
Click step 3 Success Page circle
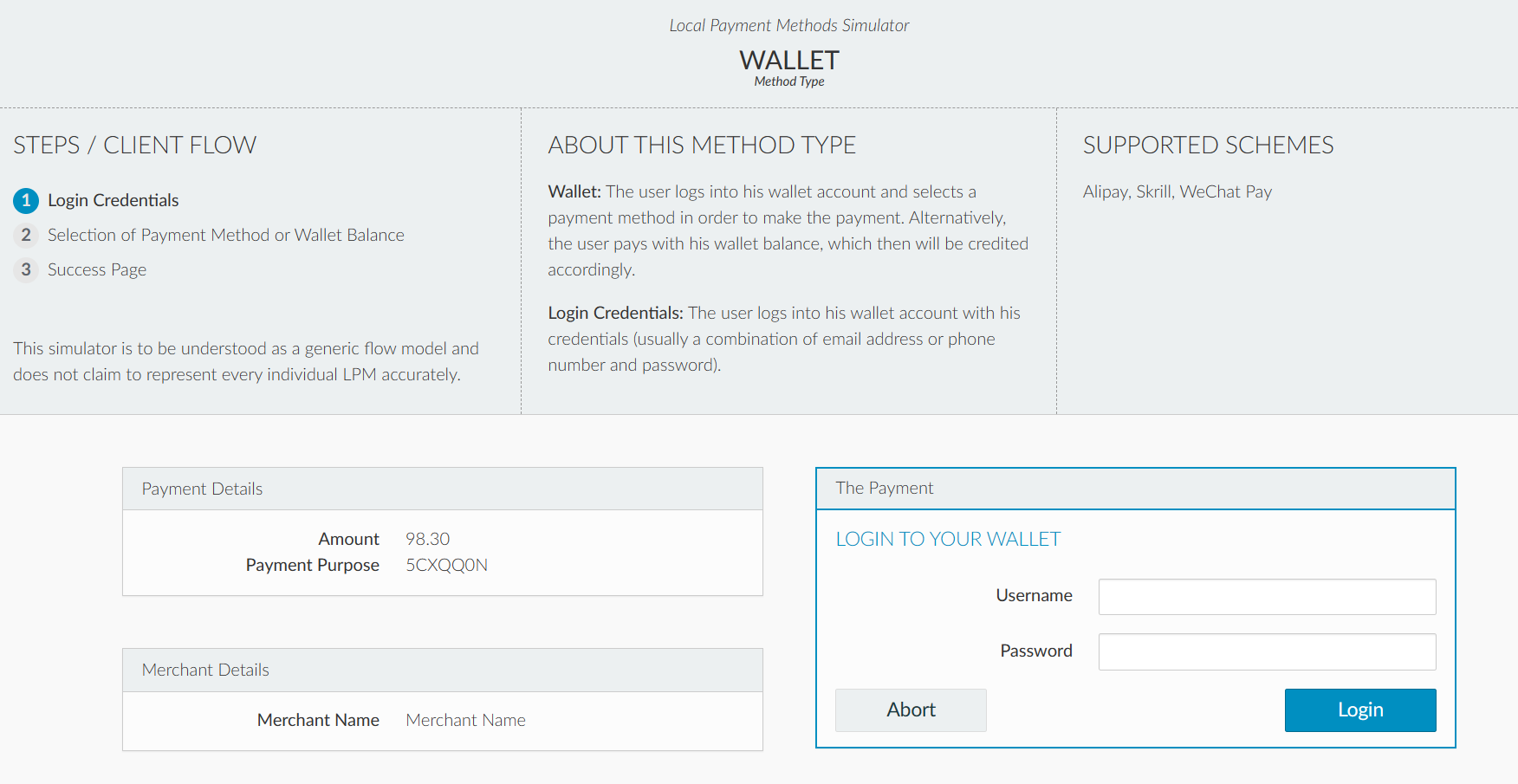point(26,269)
